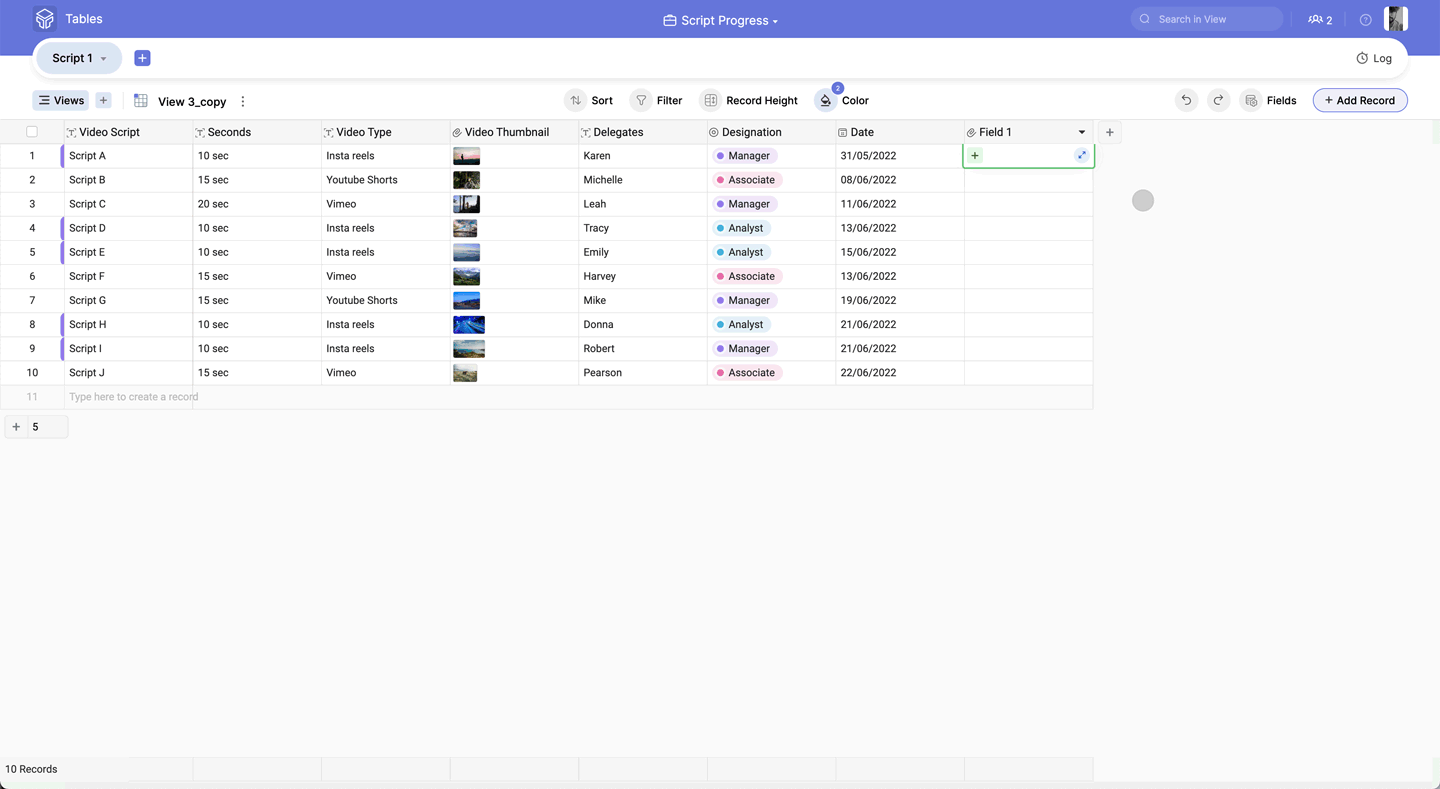Toggle the select-all checkbox in header

tap(32, 132)
